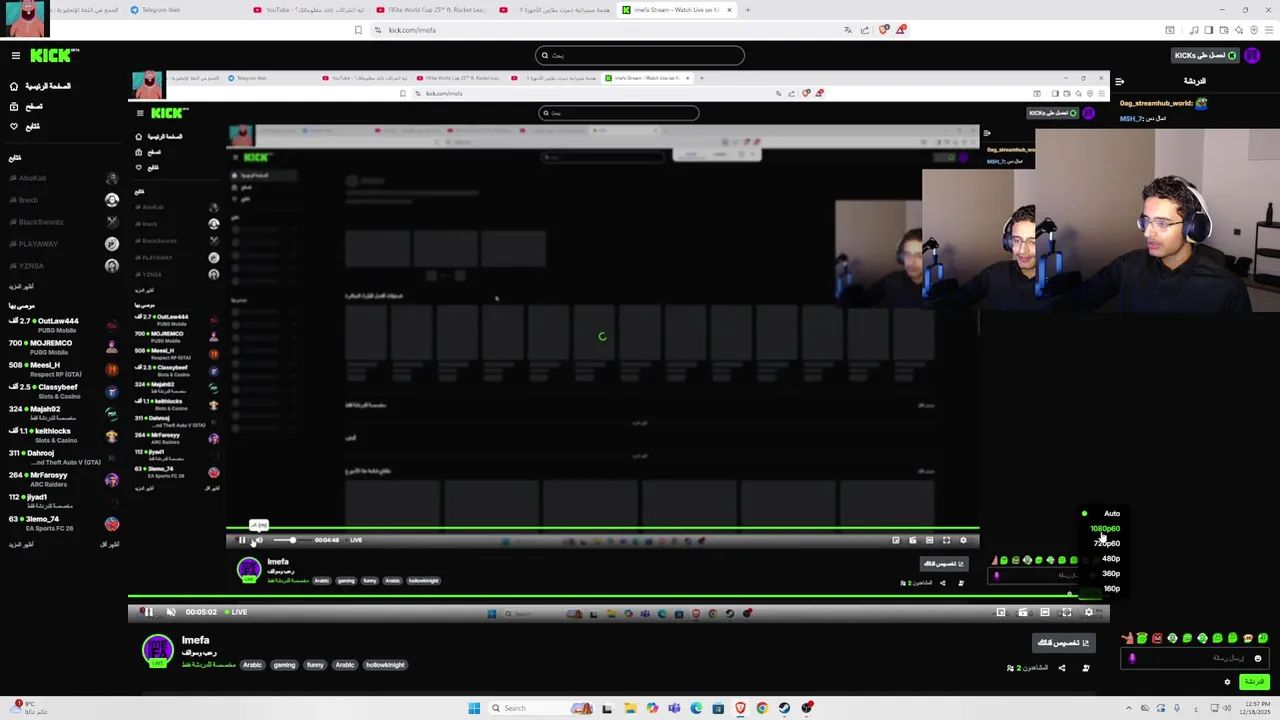The image size is (1280, 720).
Task: Toggle theater mode on the main player
Action: (1045, 612)
